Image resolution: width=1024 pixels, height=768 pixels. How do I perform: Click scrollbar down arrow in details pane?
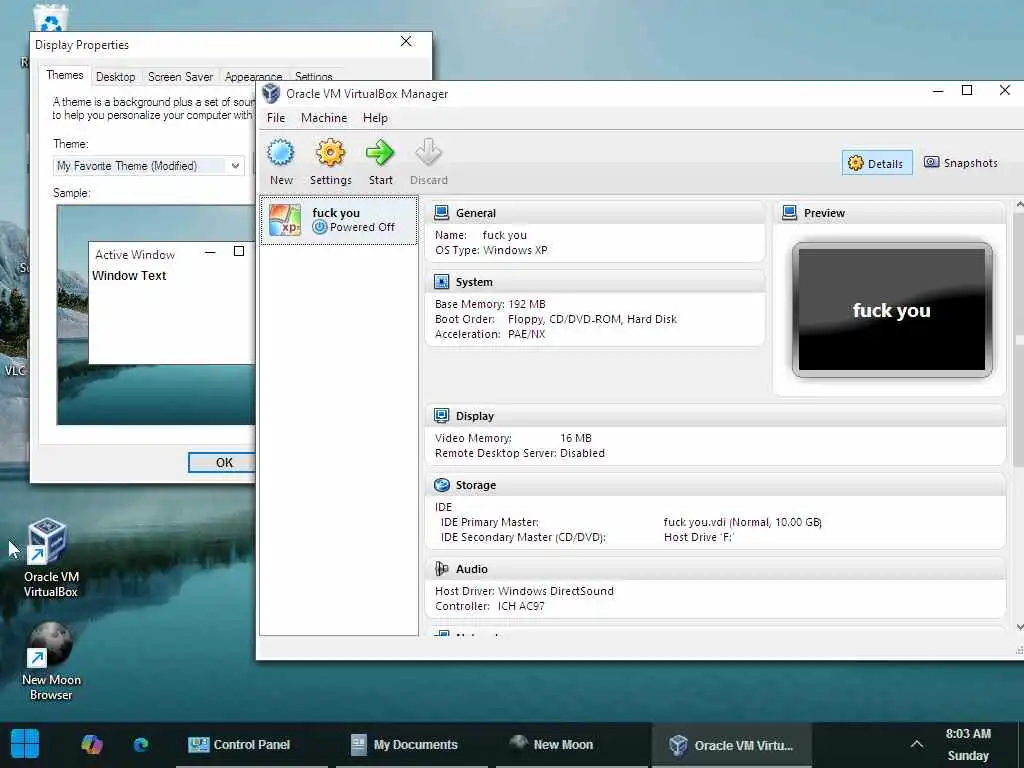point(1019,627)
